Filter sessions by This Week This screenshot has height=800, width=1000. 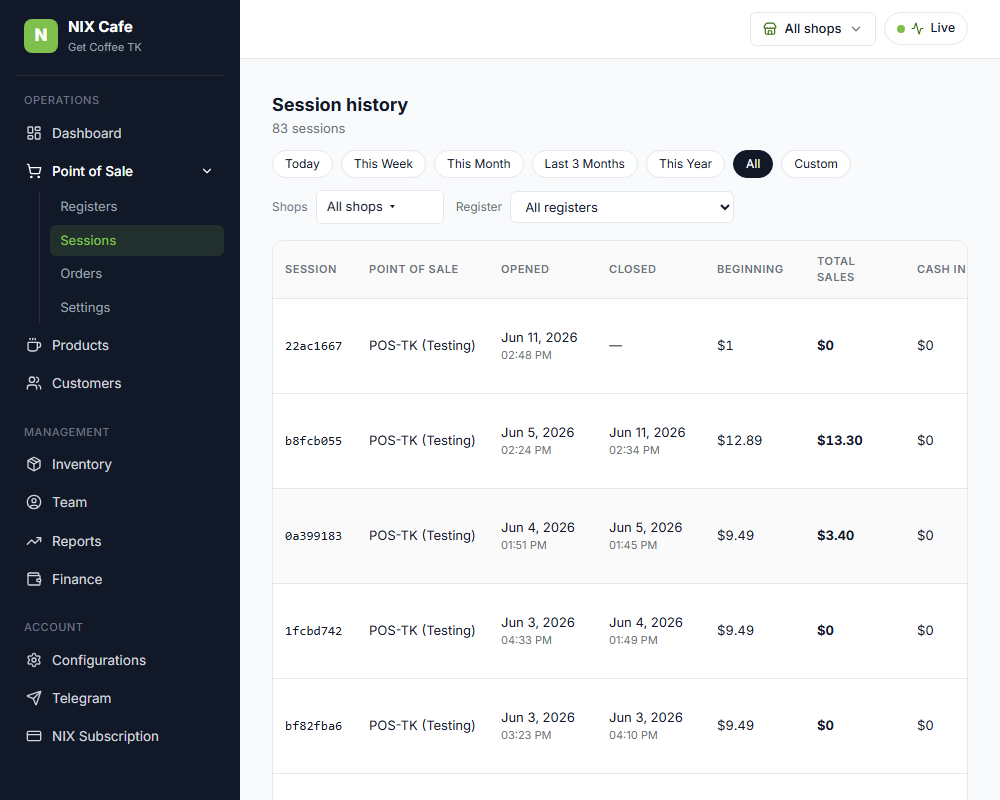(383, 164)
